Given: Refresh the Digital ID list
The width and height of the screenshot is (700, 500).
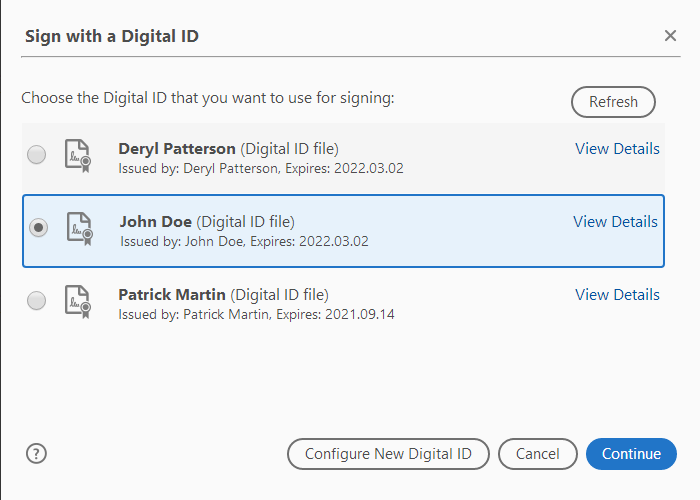Looking at the screenshot, I should click(x=613, y=102).
